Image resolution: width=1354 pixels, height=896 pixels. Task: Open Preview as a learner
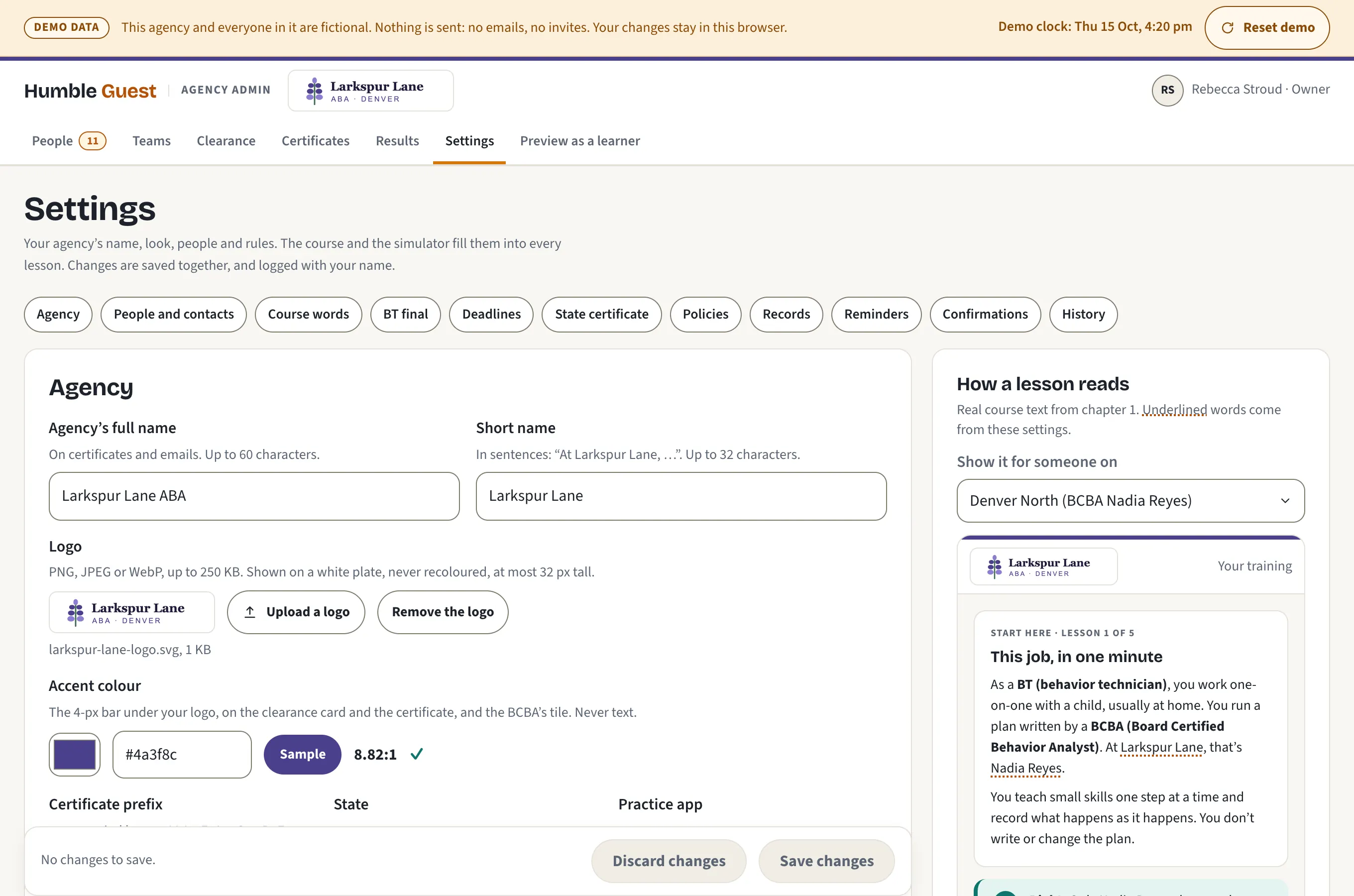click(x=580, y=140)
